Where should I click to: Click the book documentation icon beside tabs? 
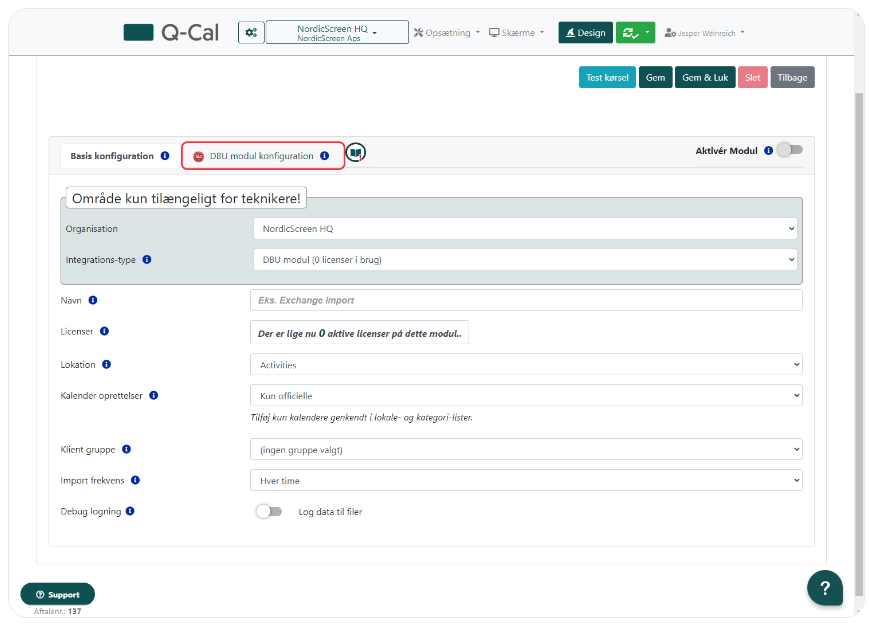(356, 152)
